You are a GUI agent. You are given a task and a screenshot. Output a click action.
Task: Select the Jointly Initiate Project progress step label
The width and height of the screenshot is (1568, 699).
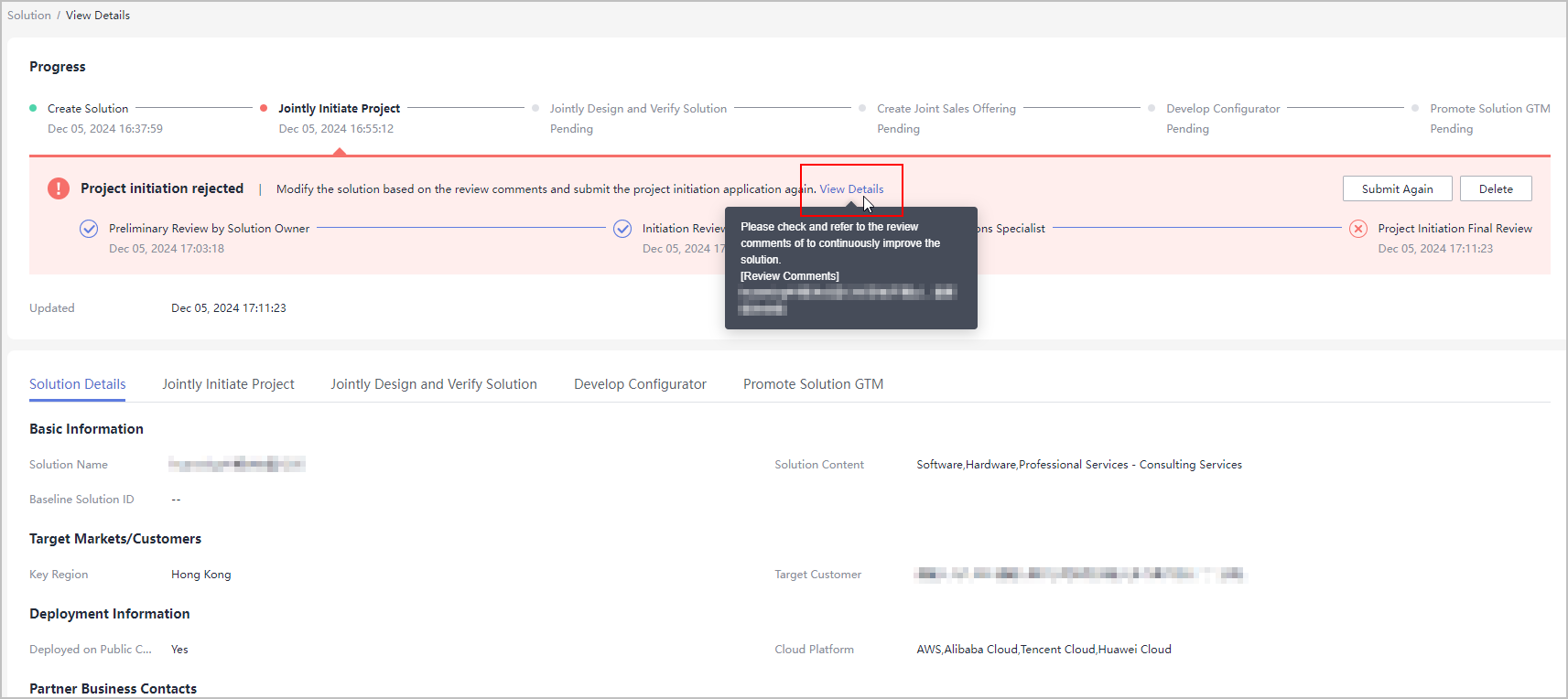340,109
